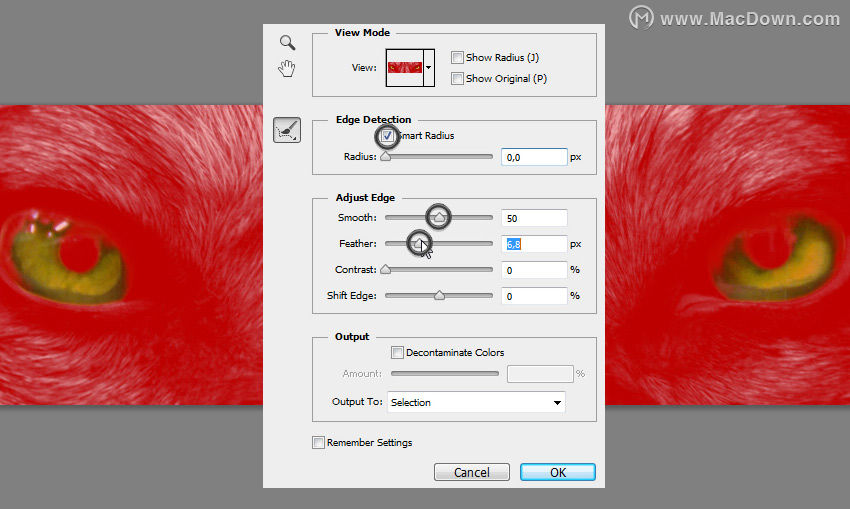850x509 pixels.
Task: Click the Contrast slider handle
Action: tap(385, 269)
